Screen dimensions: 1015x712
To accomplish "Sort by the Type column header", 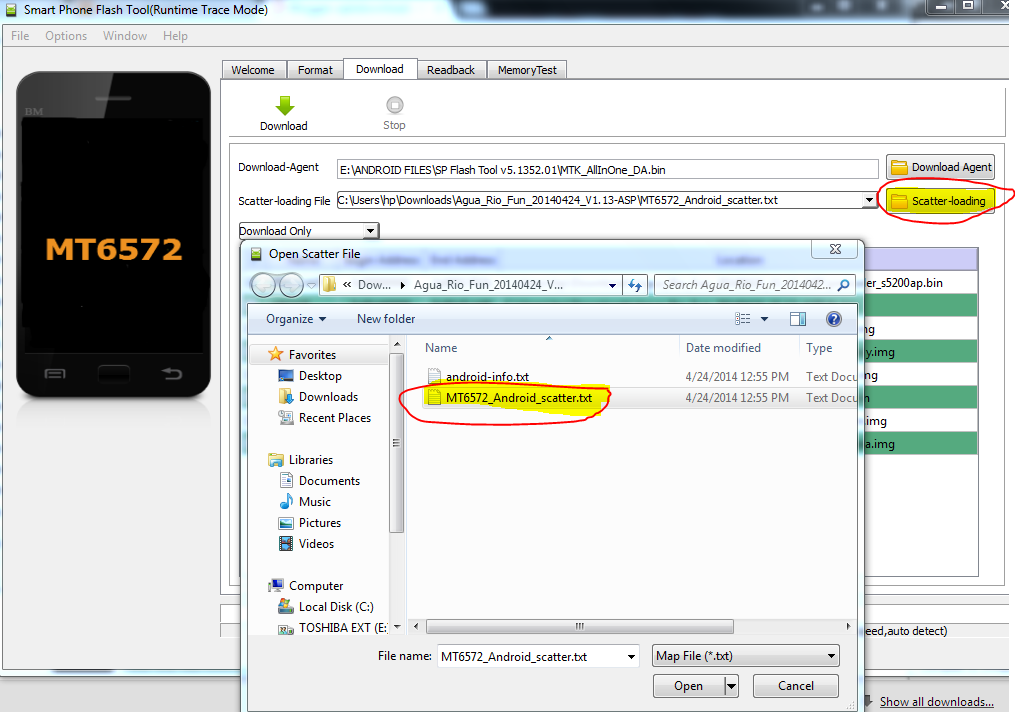I will [x=819, y=348].
